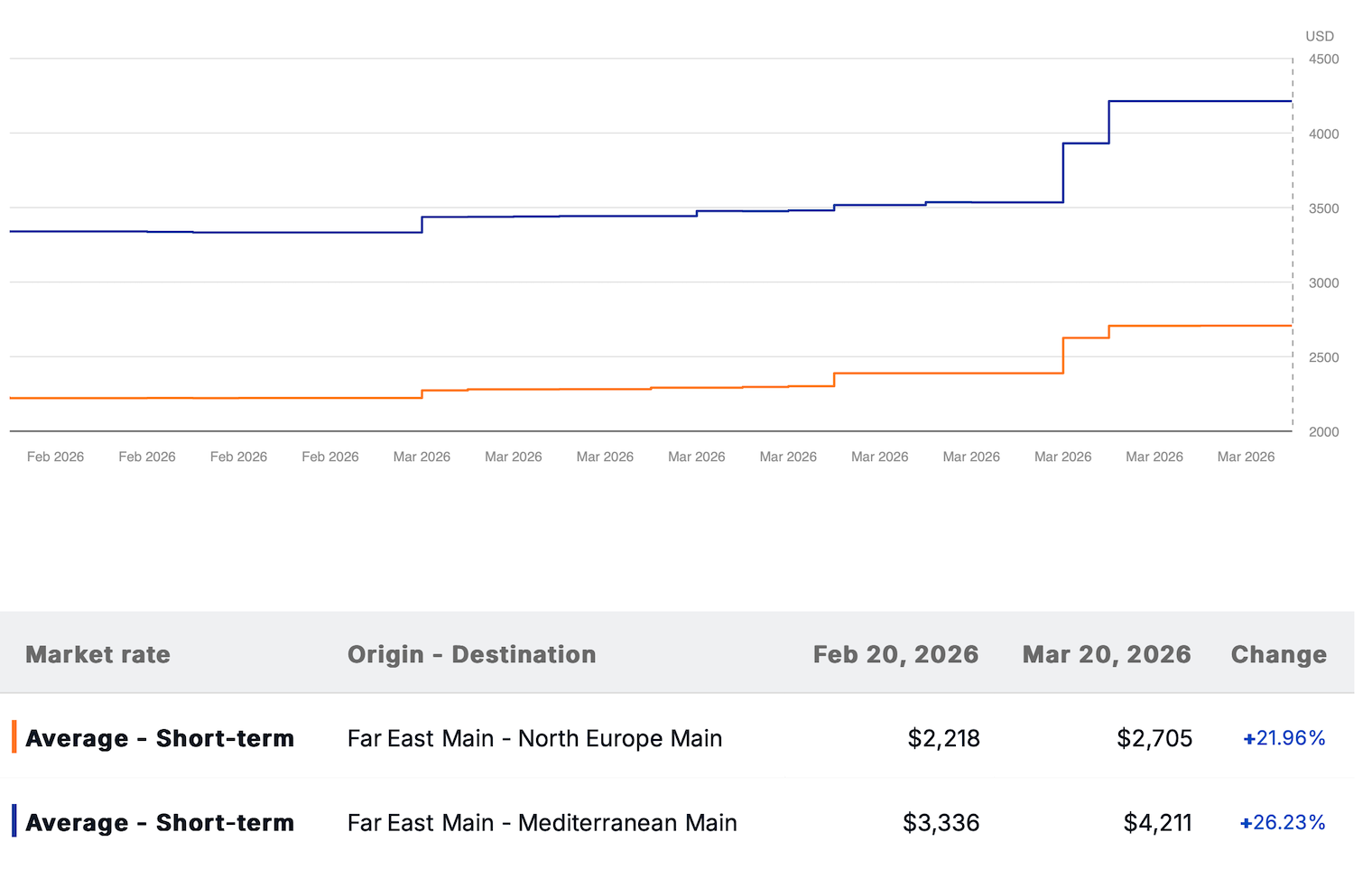The image size is (1372, 869).
Task: Click the 2000 y-axis label
Action: tap(1323, 431)
